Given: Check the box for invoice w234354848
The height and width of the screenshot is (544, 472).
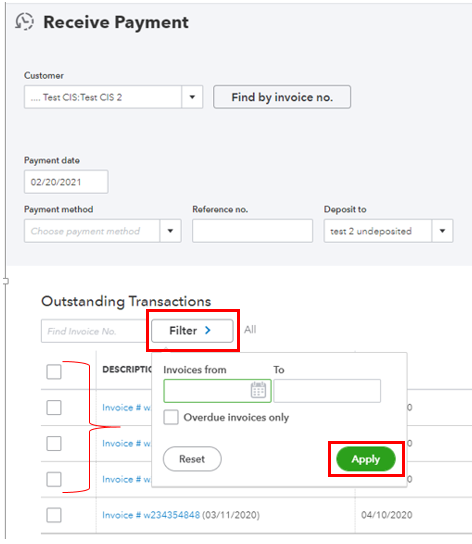Looking at the screenshot, I should [54, 515].
